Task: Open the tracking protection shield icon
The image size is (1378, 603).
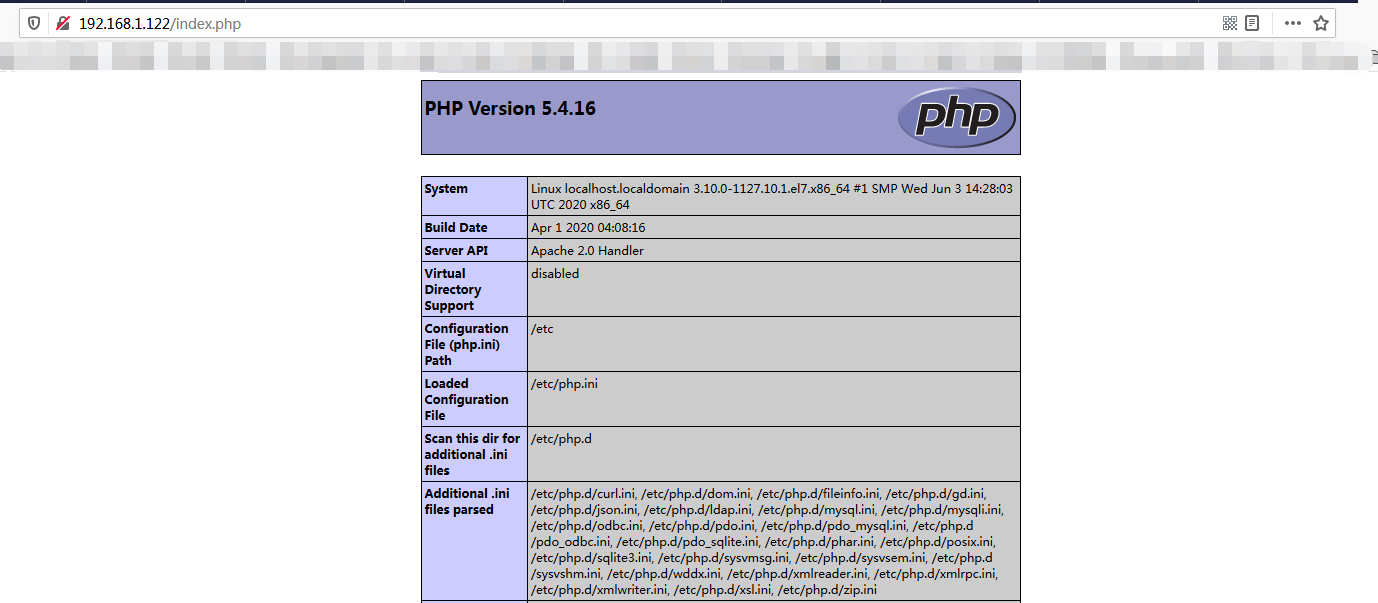Action: (x=34, y=23)
